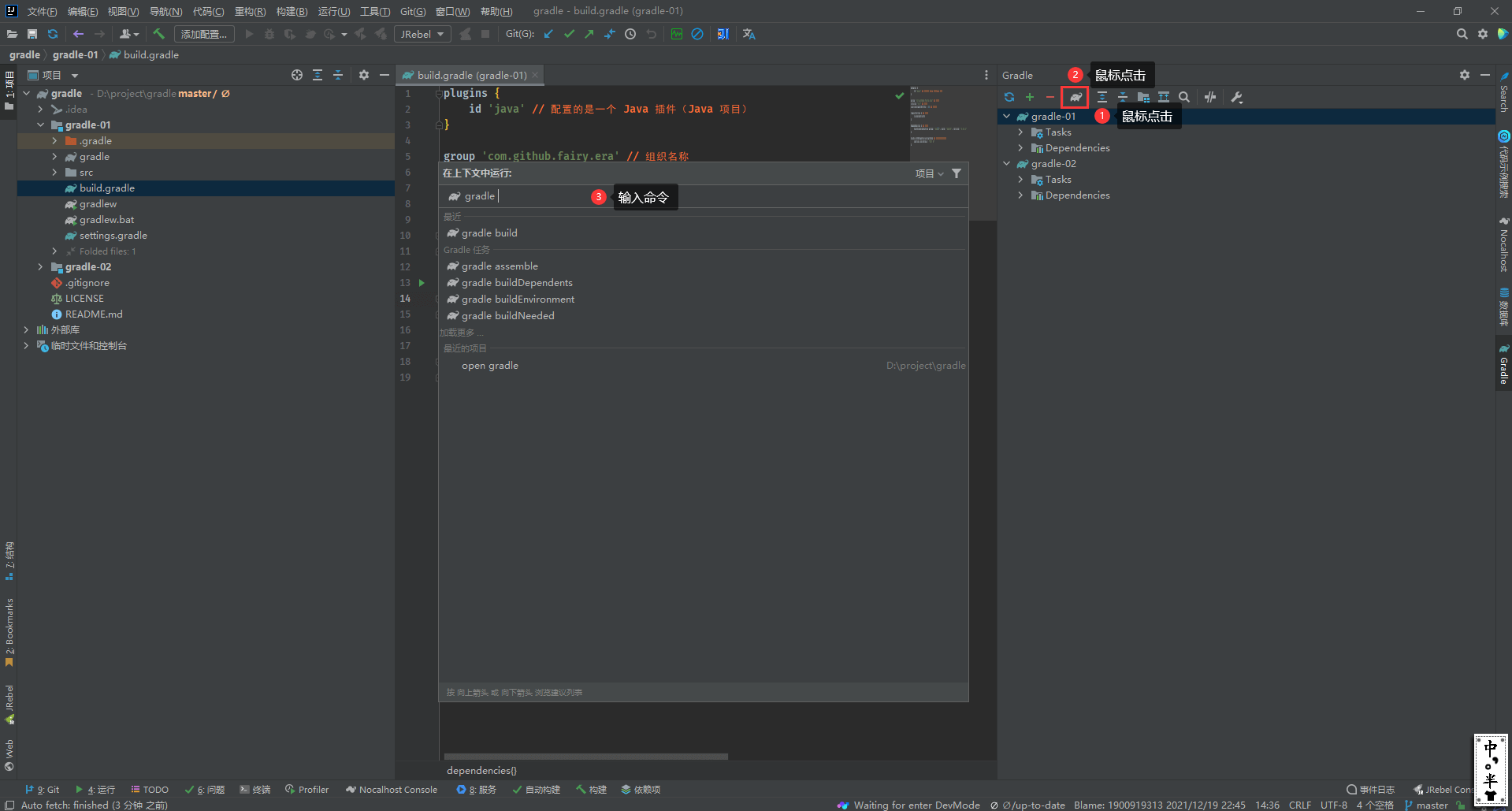
Task: Click Git commit checkmark icon
Action: click(x=569, y=34)
